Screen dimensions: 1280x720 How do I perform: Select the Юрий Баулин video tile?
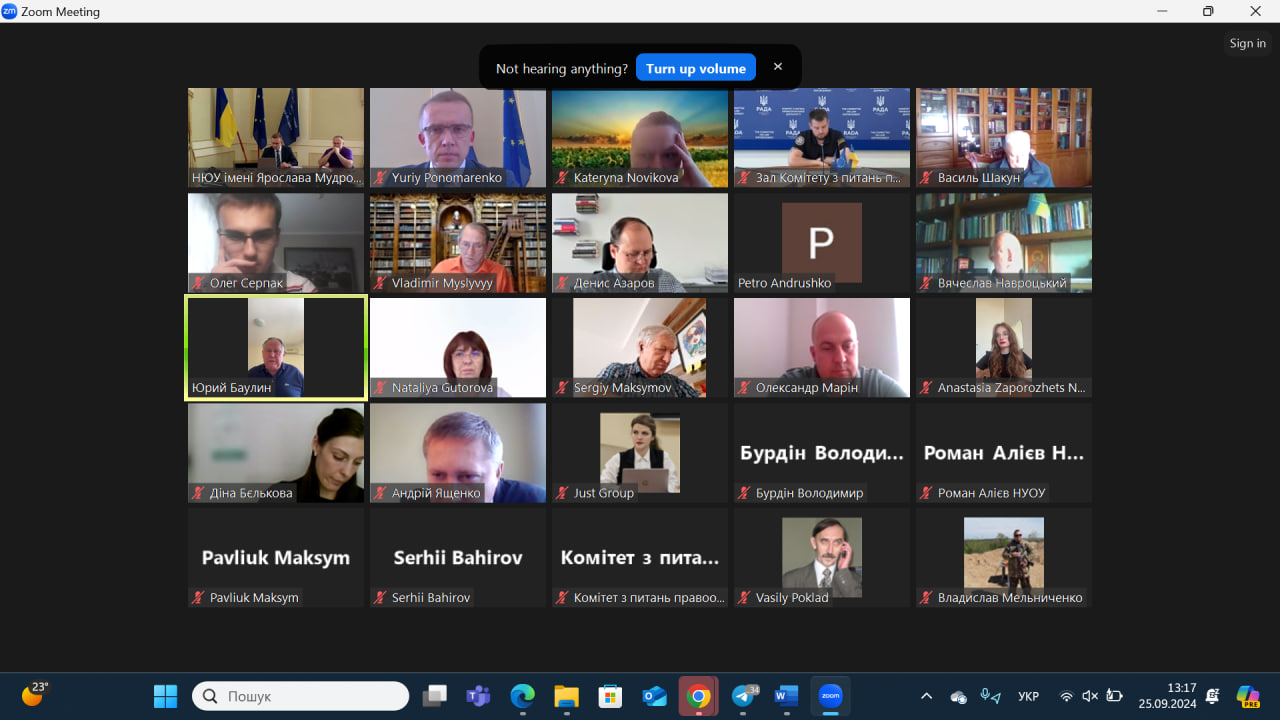pyautogui.click(x=276, y=347)
